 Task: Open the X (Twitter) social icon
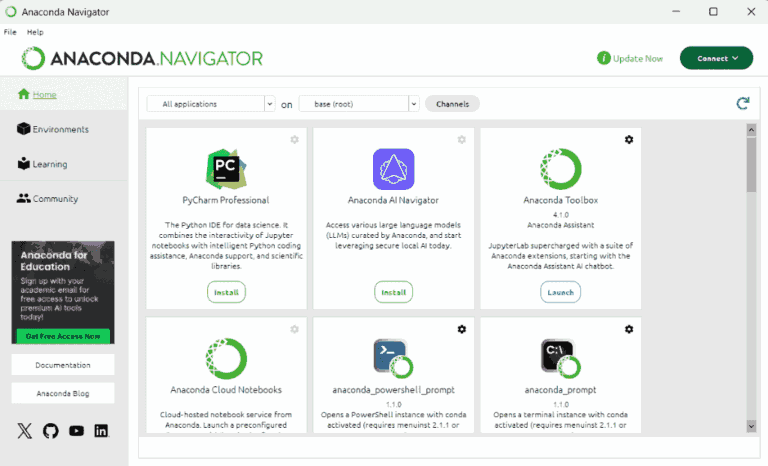click(x=25, y=431)
